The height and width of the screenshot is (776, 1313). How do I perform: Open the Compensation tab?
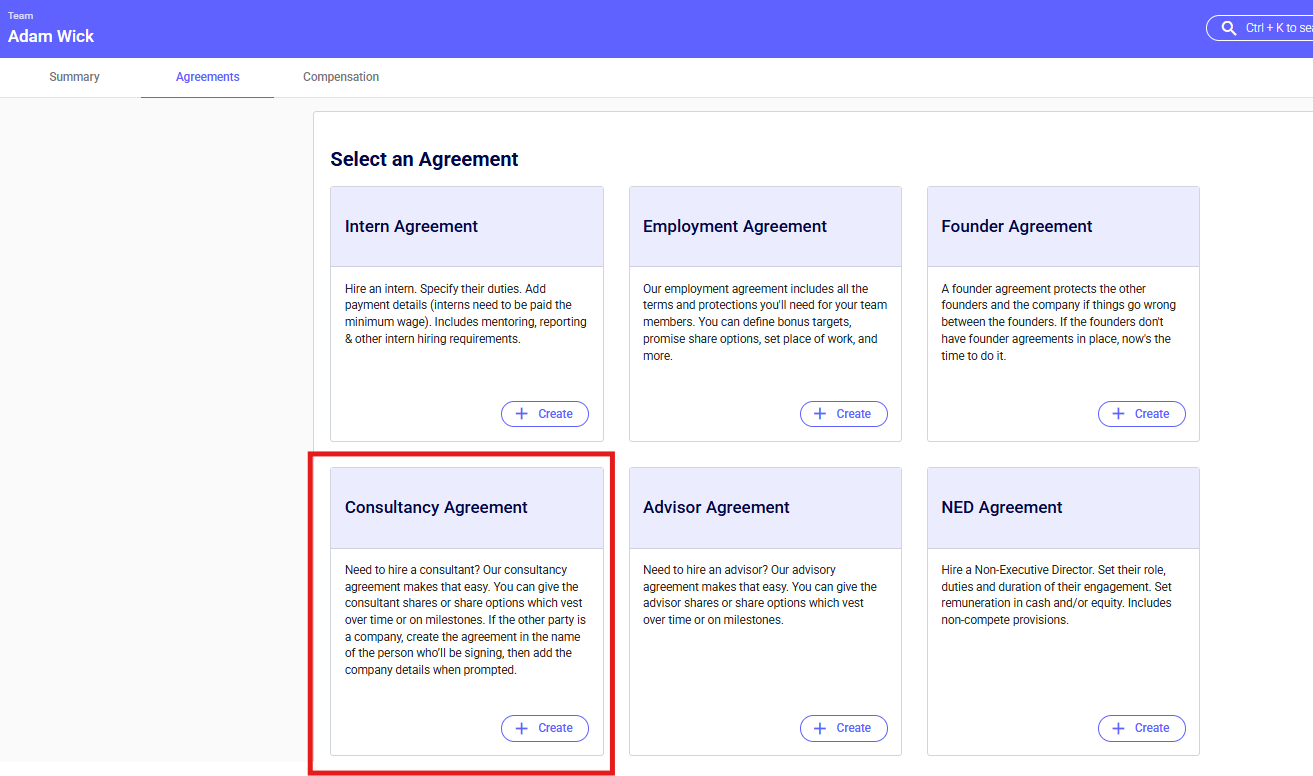pyautogui.click(x=341, y=77)
